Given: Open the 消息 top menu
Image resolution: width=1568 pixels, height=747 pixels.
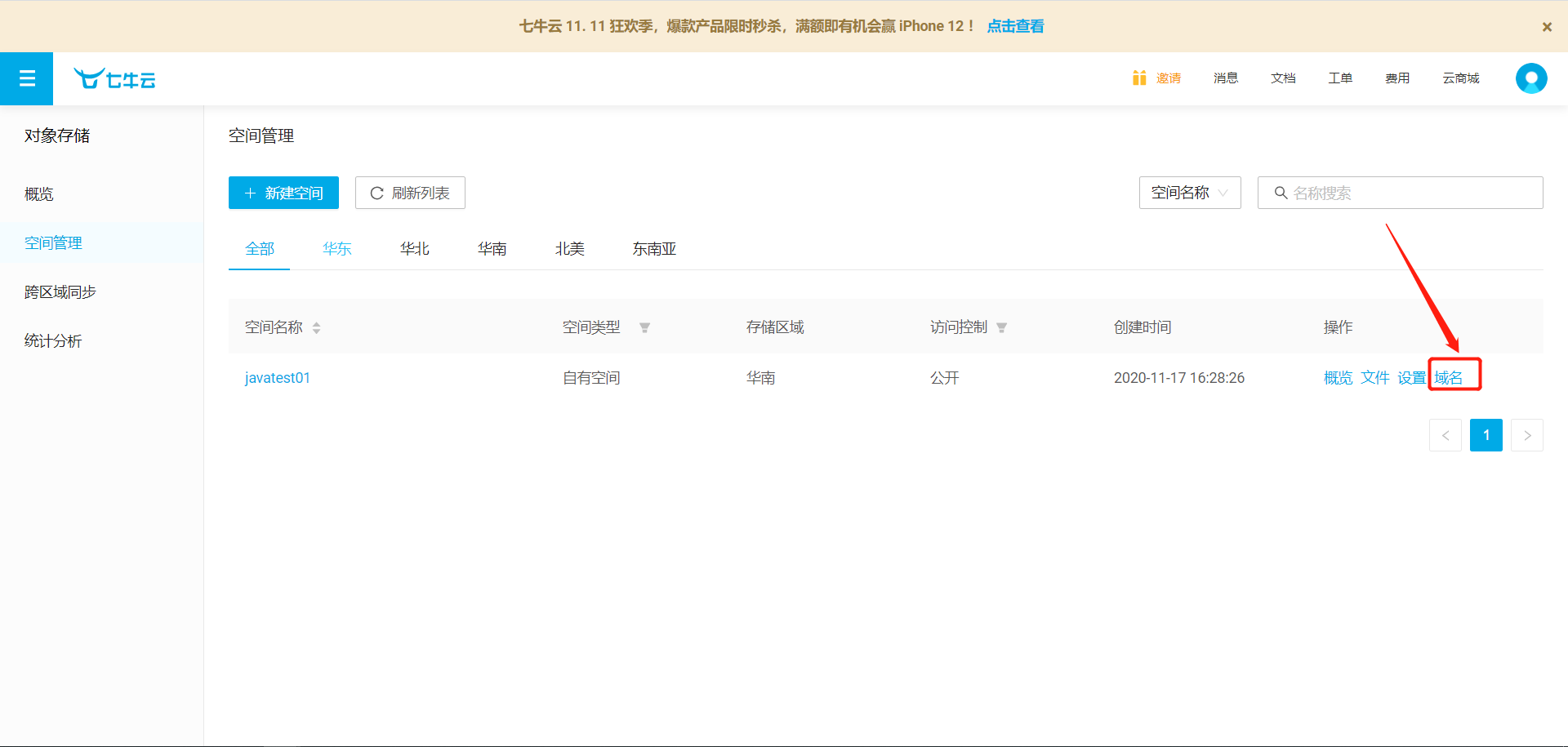Looking at the screenshot, I should pyautogui.click(x=1226, y=78).
